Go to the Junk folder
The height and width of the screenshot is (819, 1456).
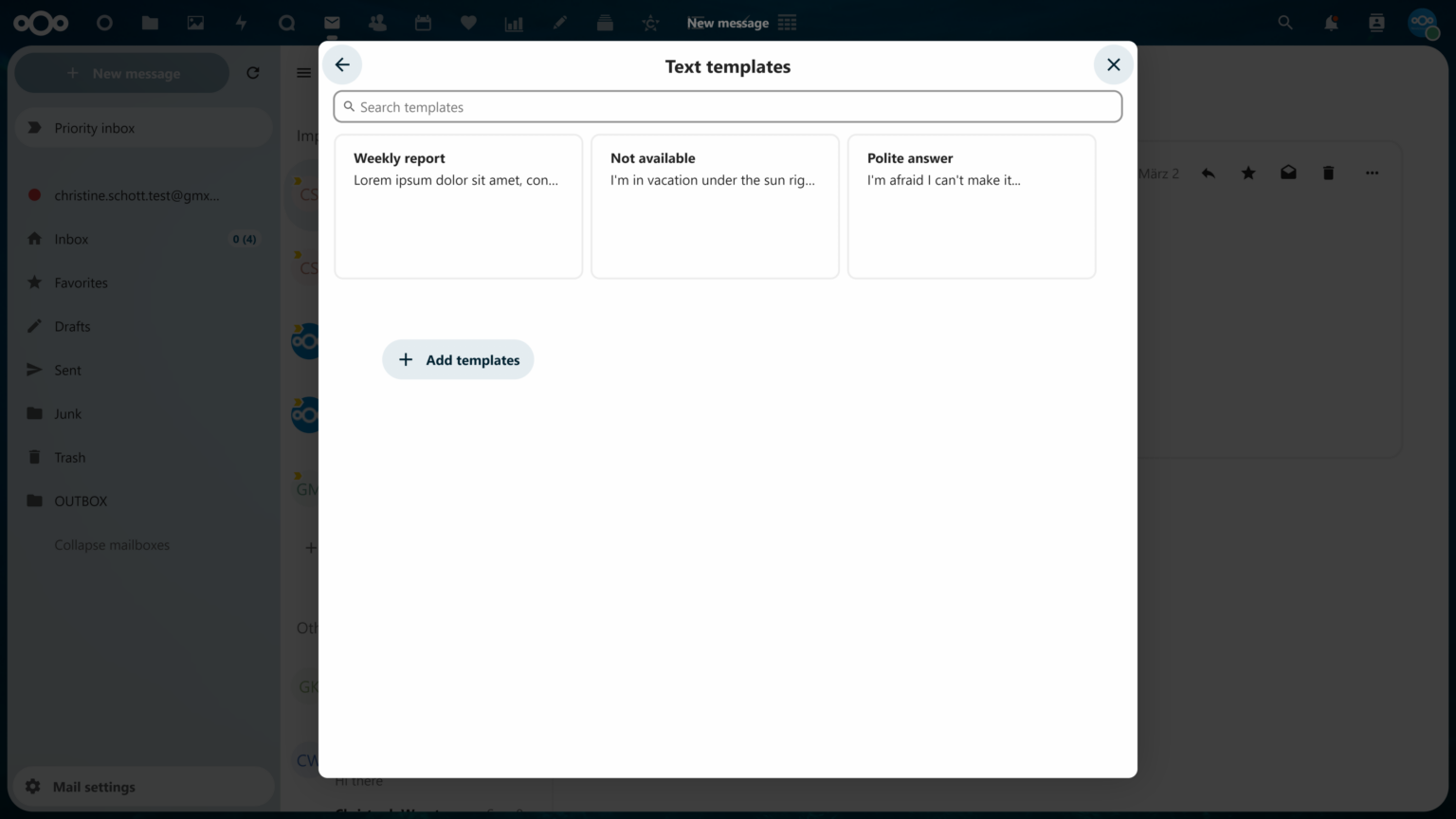coord(67,413)
